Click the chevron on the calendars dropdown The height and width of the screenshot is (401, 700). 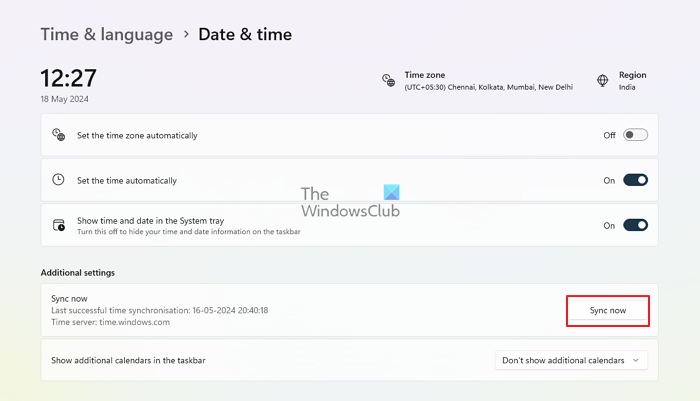click(636, 360)
